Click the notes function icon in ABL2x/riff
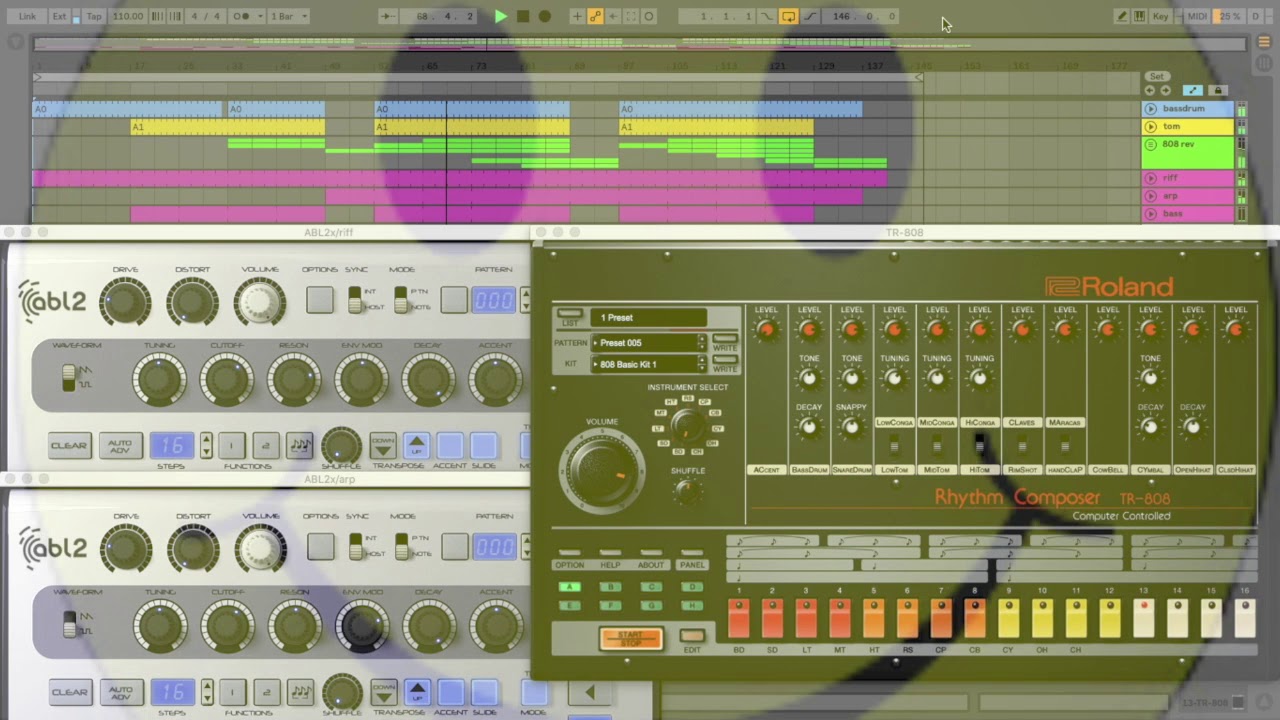 click(299, 445)
